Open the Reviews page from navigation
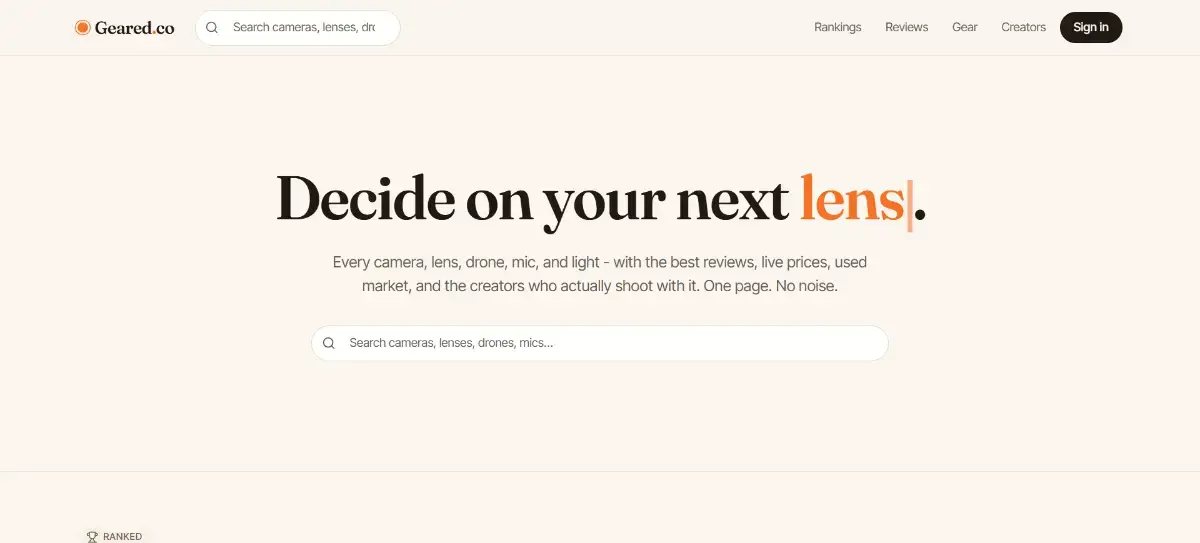Viewport: 1200px width, 543px height. tap(907, 27)
